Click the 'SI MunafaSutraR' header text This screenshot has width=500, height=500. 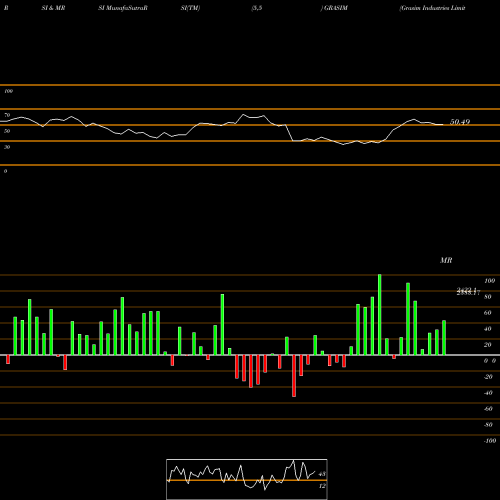tap(123, 8)
